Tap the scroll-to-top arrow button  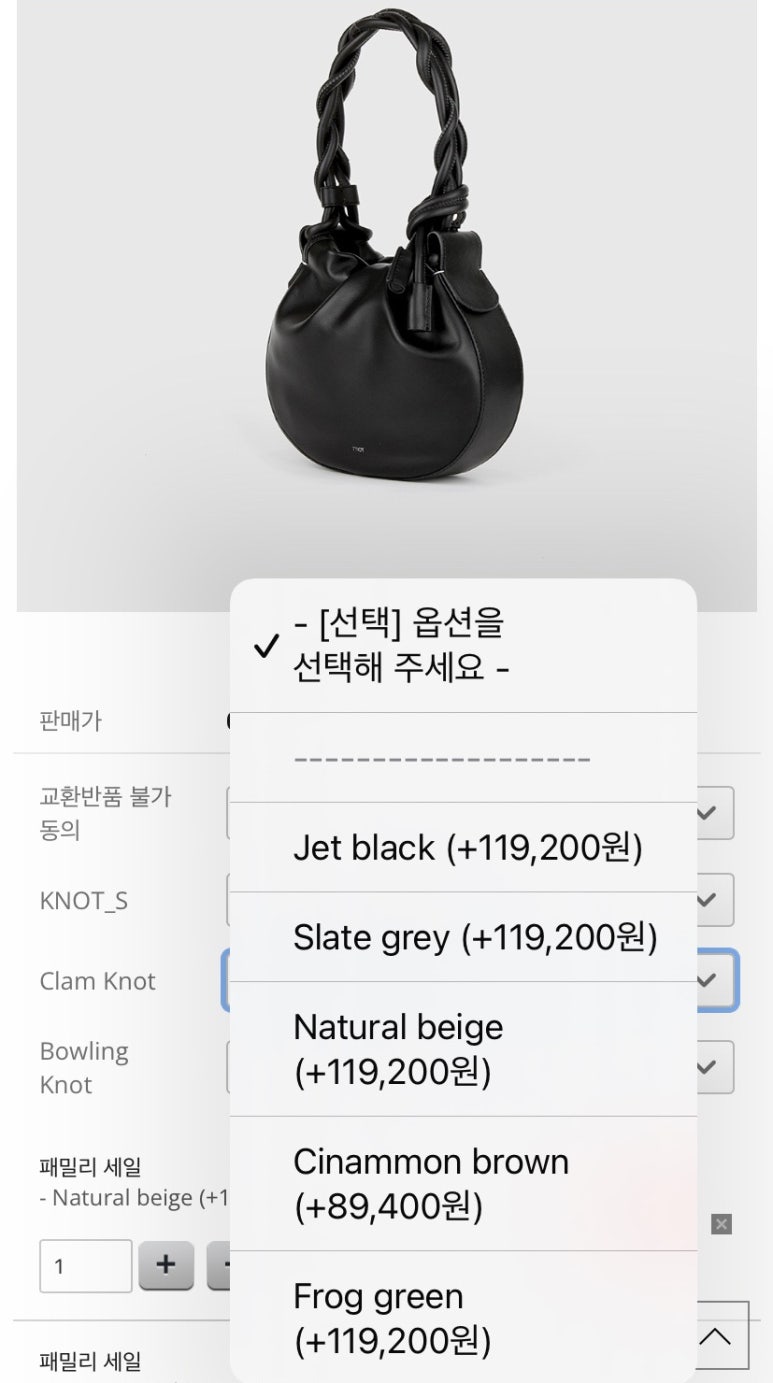(x=715, y=1336)
